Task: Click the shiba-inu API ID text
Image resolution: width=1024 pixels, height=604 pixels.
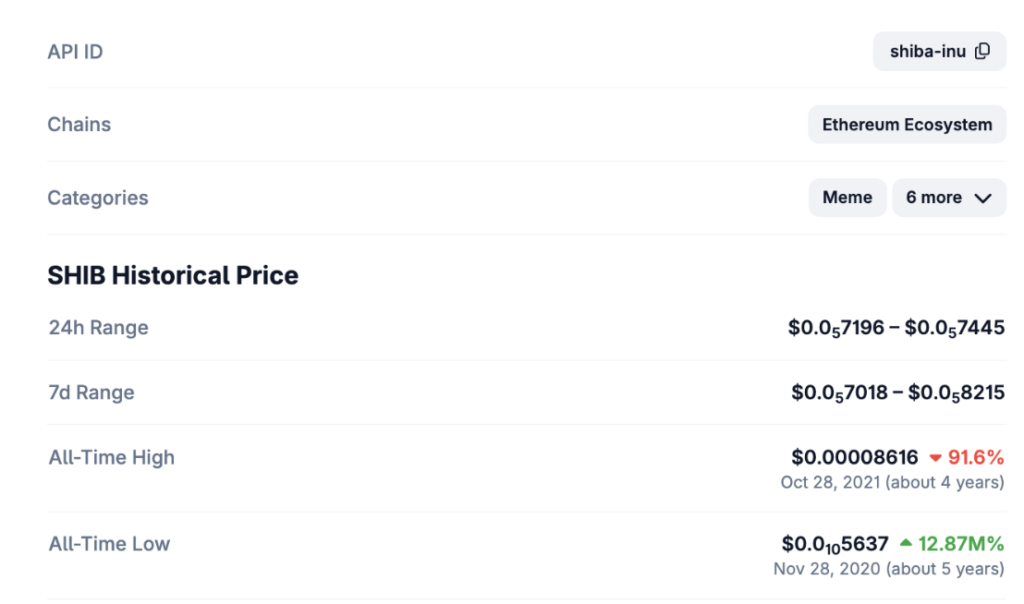Action: coord(927,51)
